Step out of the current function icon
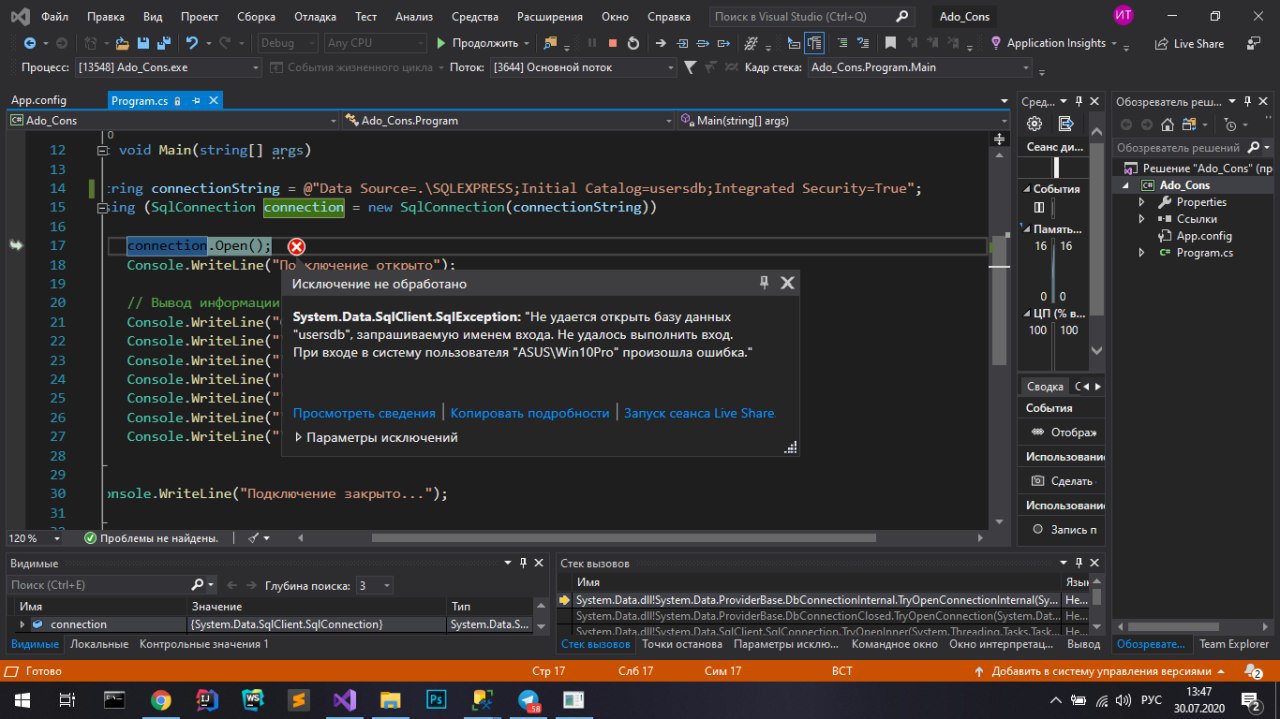 click(x=724, y=43)
